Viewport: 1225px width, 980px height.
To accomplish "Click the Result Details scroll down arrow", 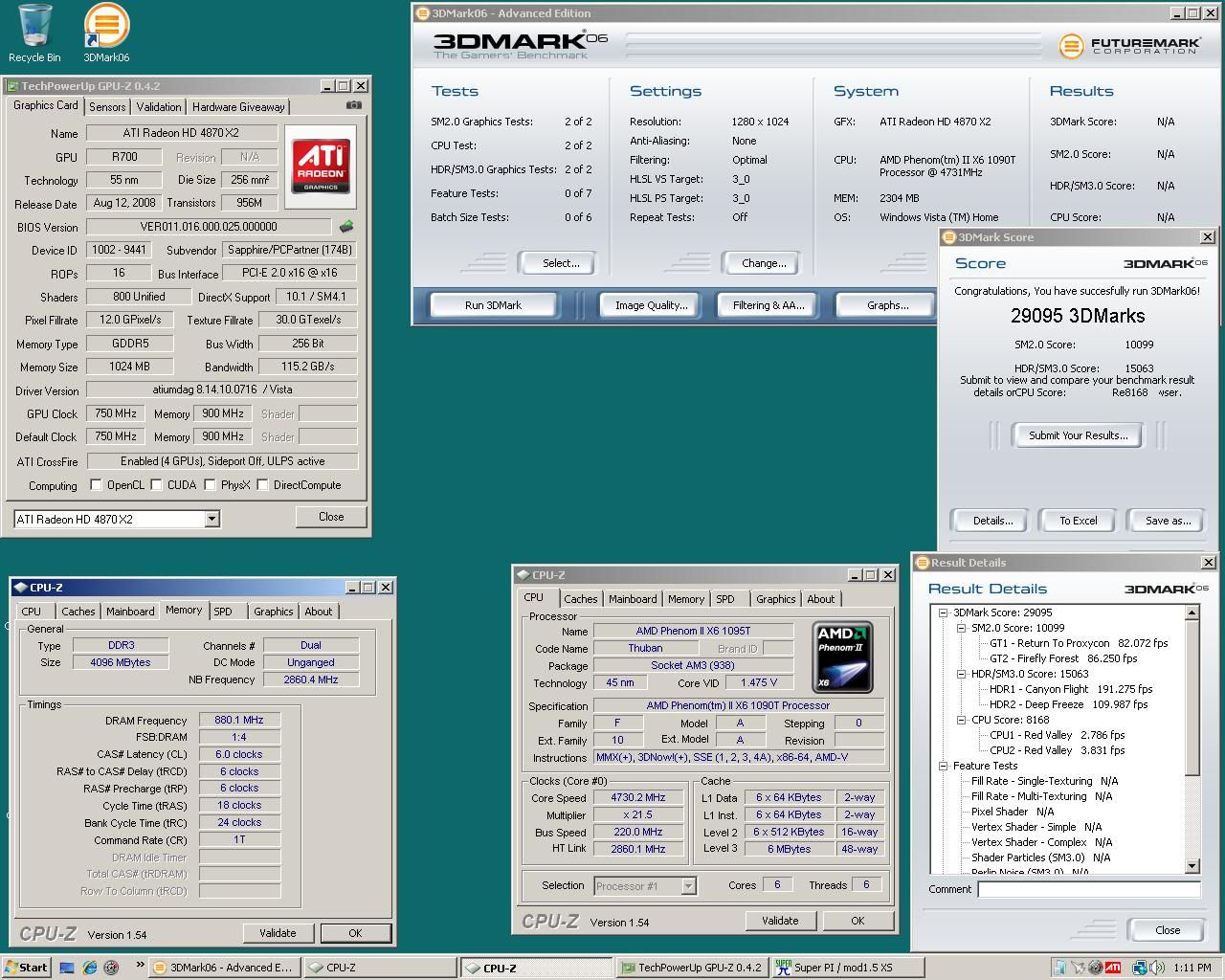I will pos(1192,866).
